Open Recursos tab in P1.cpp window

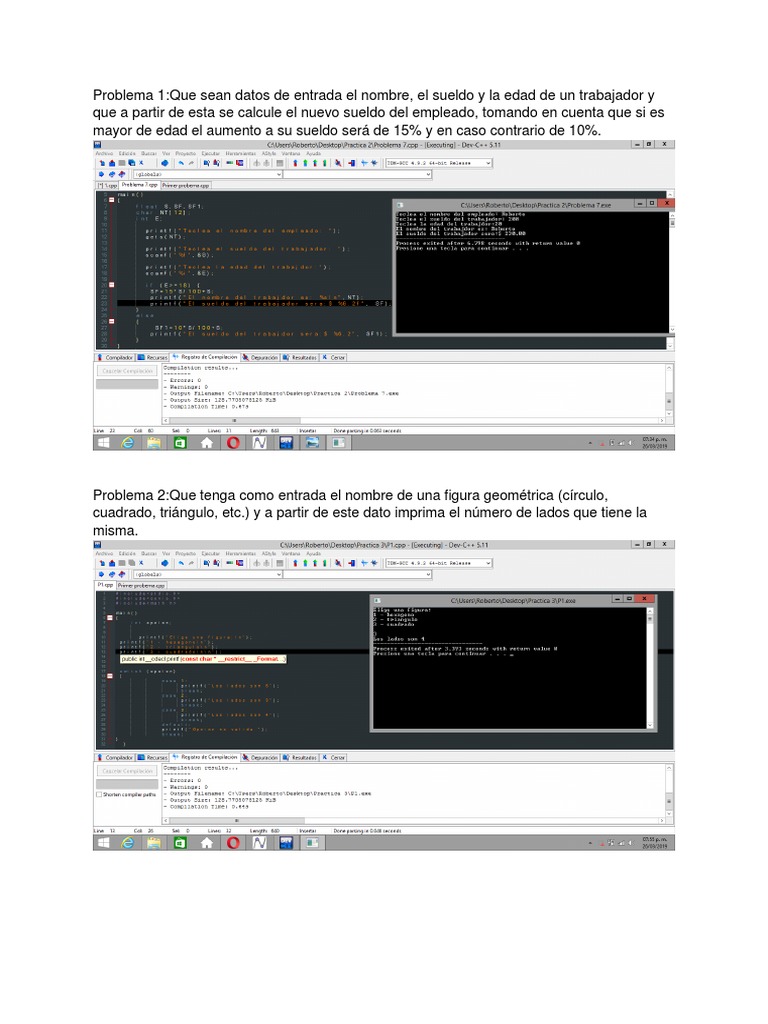[x=153, y=758]
